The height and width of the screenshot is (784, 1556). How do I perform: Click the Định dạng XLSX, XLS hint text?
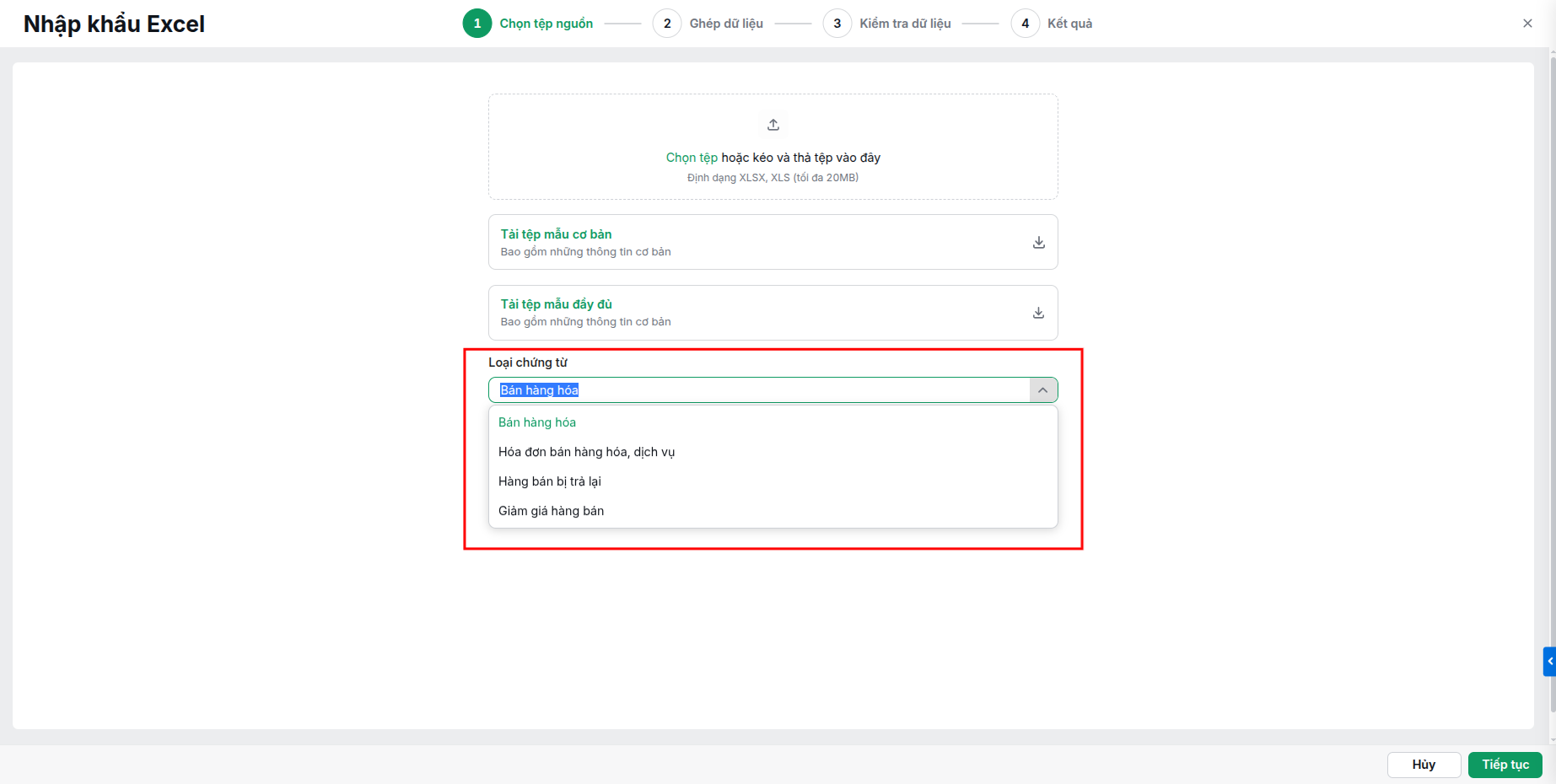point(773,178)
